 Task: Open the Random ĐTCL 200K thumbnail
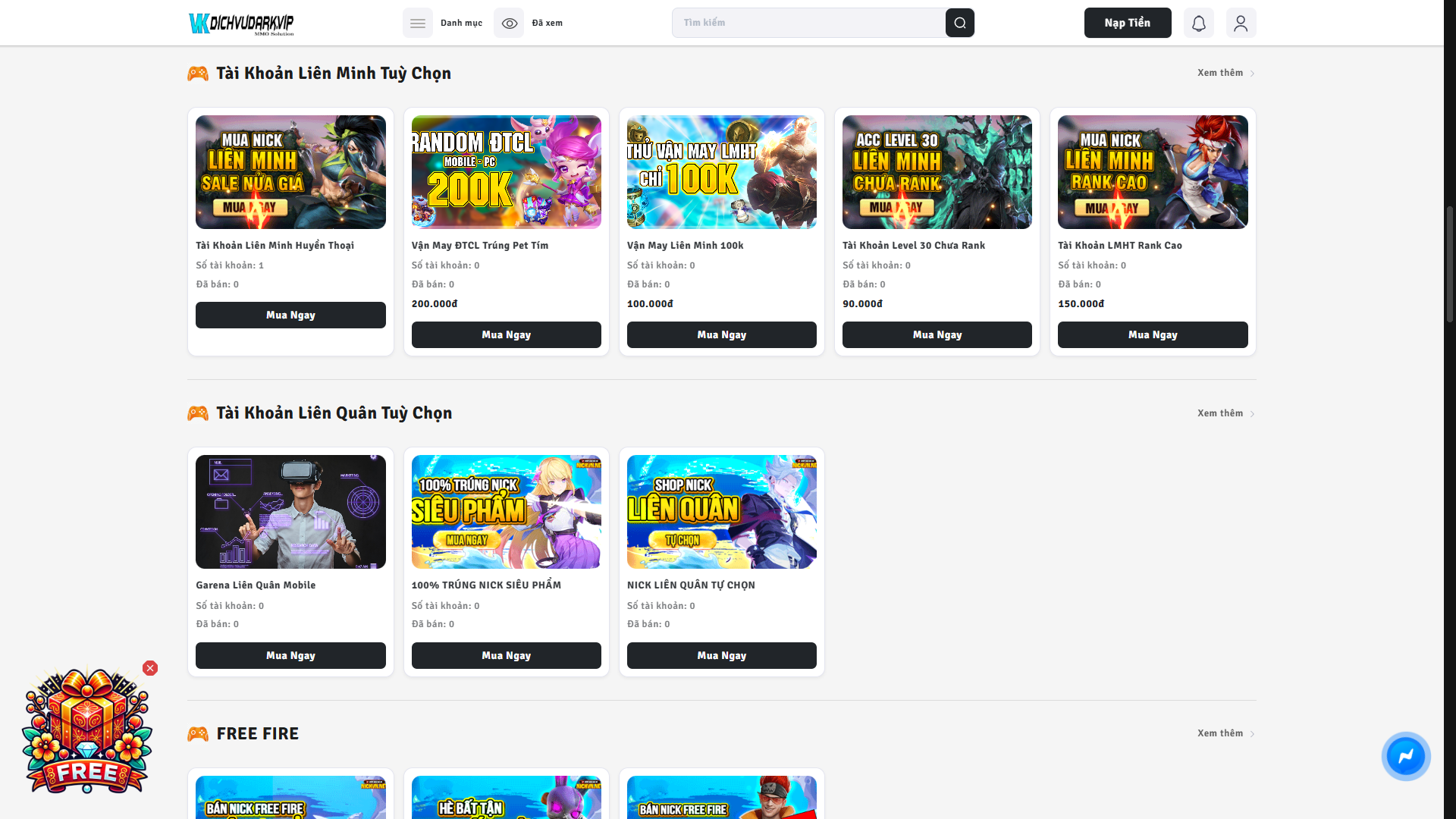tap(506, 172)
